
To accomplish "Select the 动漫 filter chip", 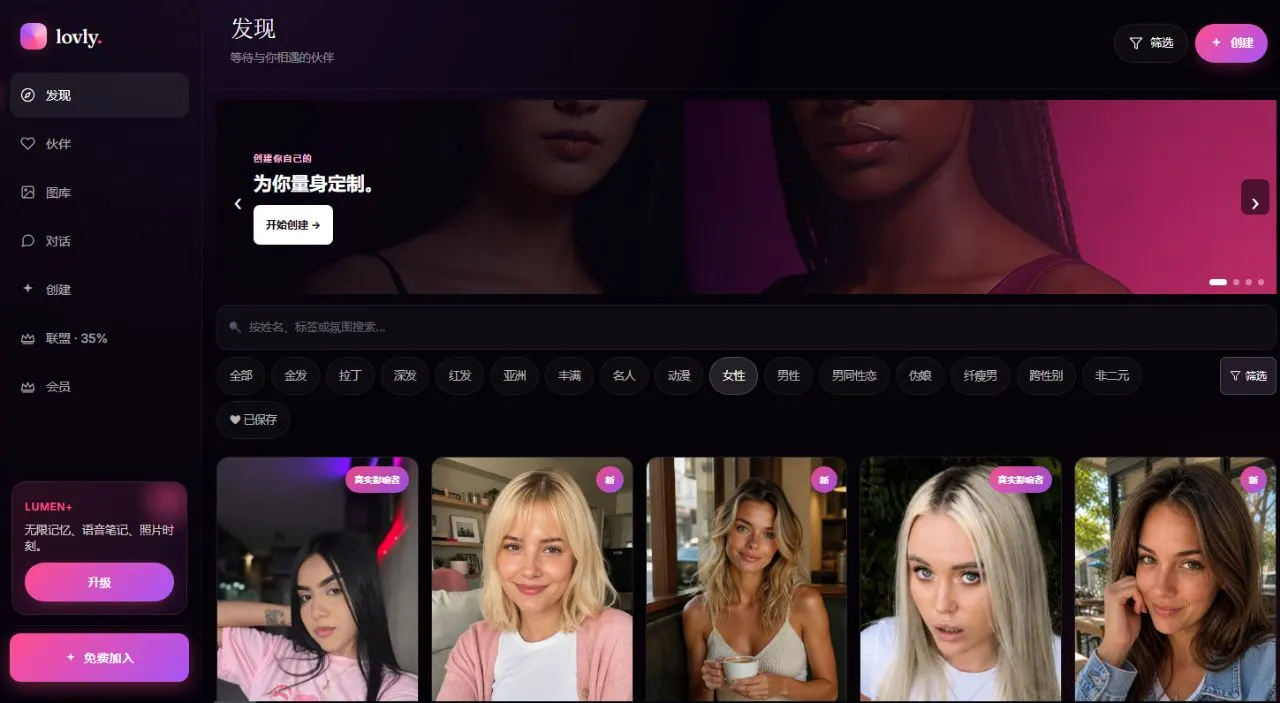I will [x=679, y=376].
